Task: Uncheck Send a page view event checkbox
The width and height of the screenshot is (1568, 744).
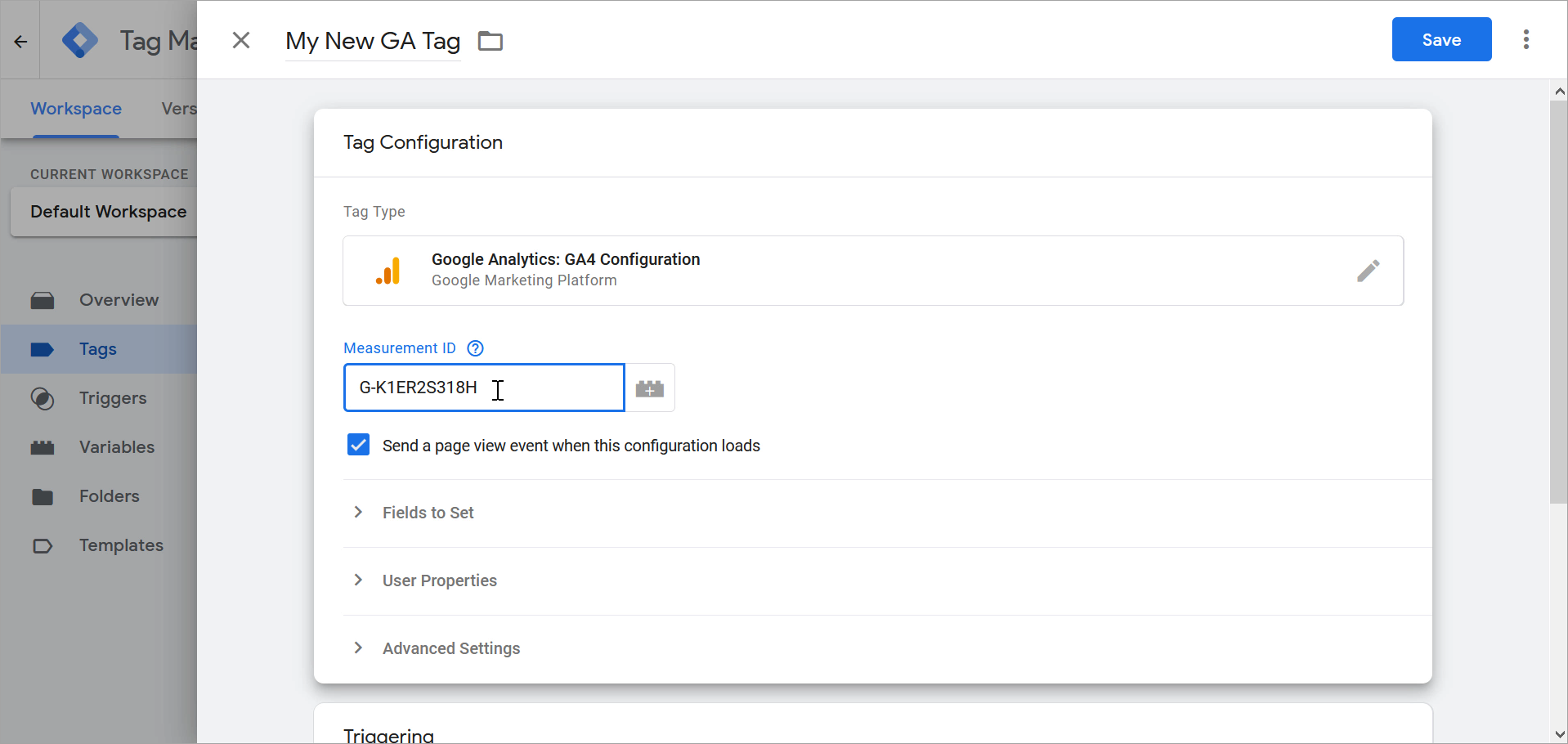Action: pyautogui.click(x=358, y=445)
